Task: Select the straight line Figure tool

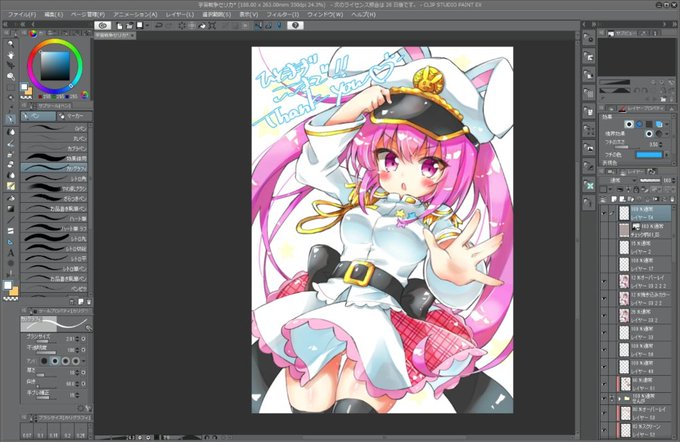Action: [x=11, y=219]
